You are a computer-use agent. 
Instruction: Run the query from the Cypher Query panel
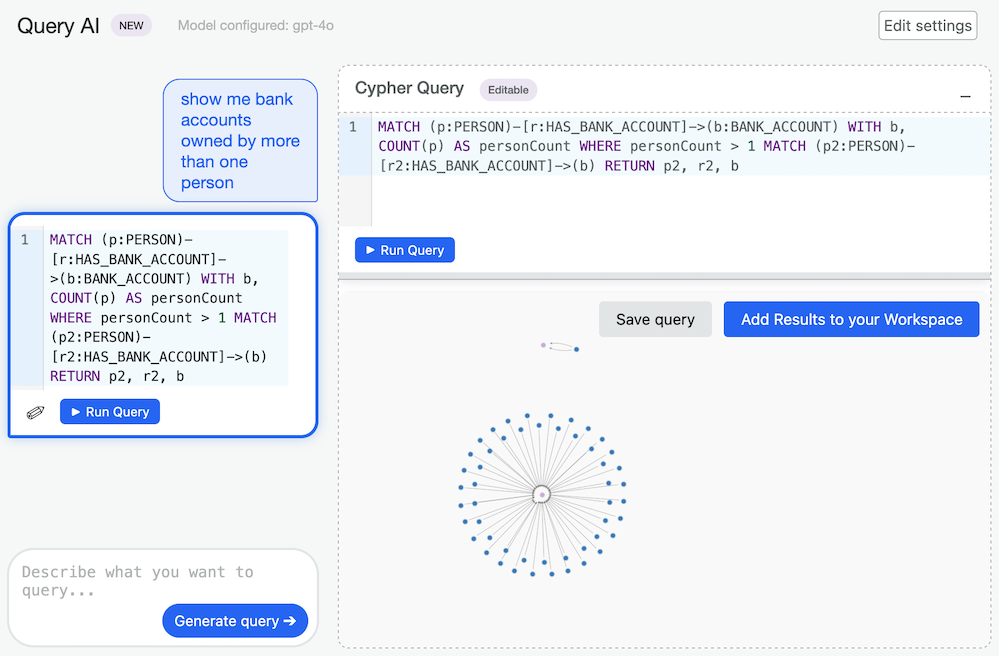pos(404,250)
